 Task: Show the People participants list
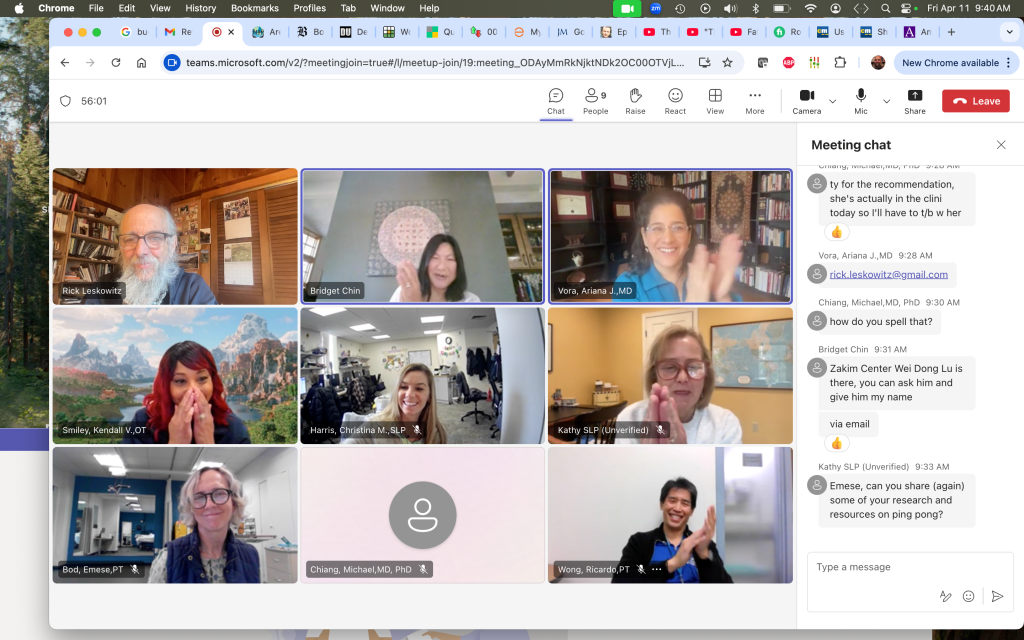(x=595, y=100)
